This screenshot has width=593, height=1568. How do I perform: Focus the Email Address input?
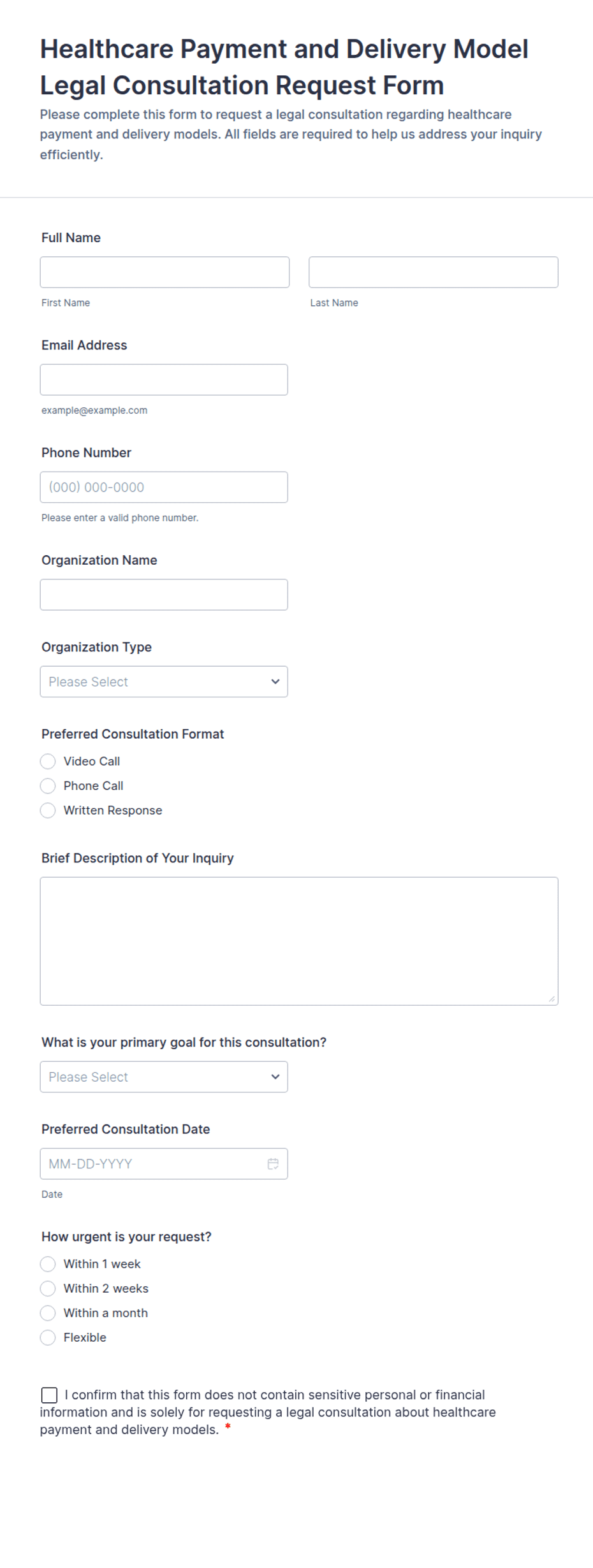point(164,380)
